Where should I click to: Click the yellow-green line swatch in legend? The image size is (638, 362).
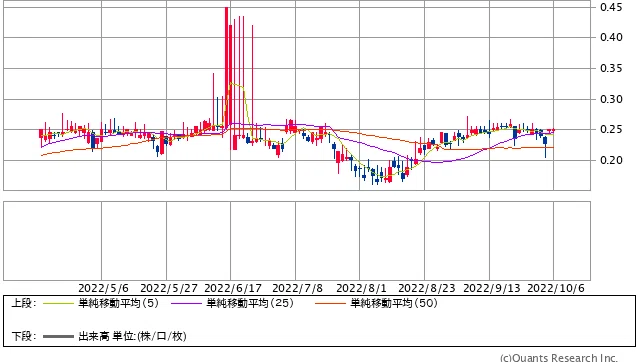click(58, 303)
